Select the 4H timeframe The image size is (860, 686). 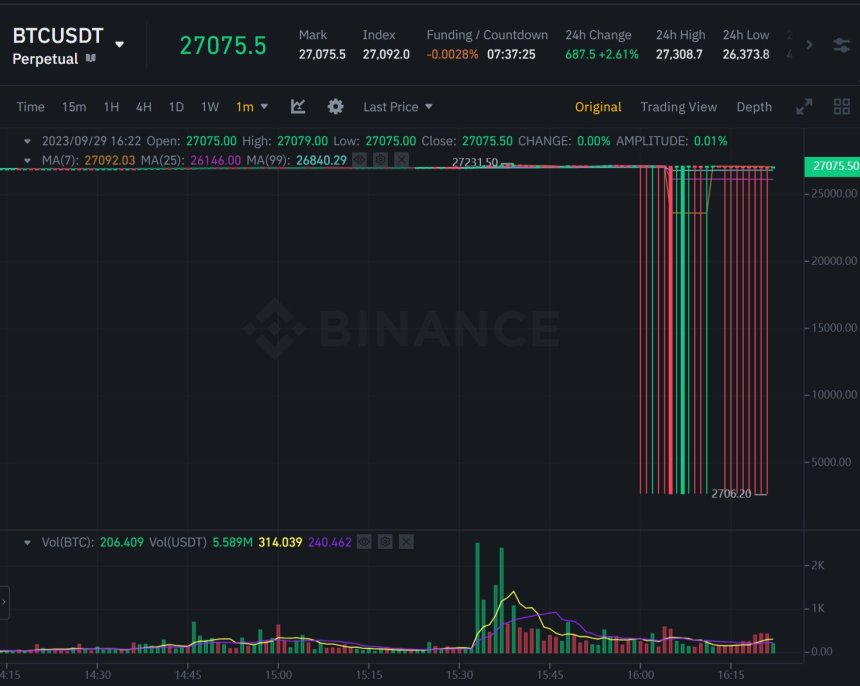(144, 106)
